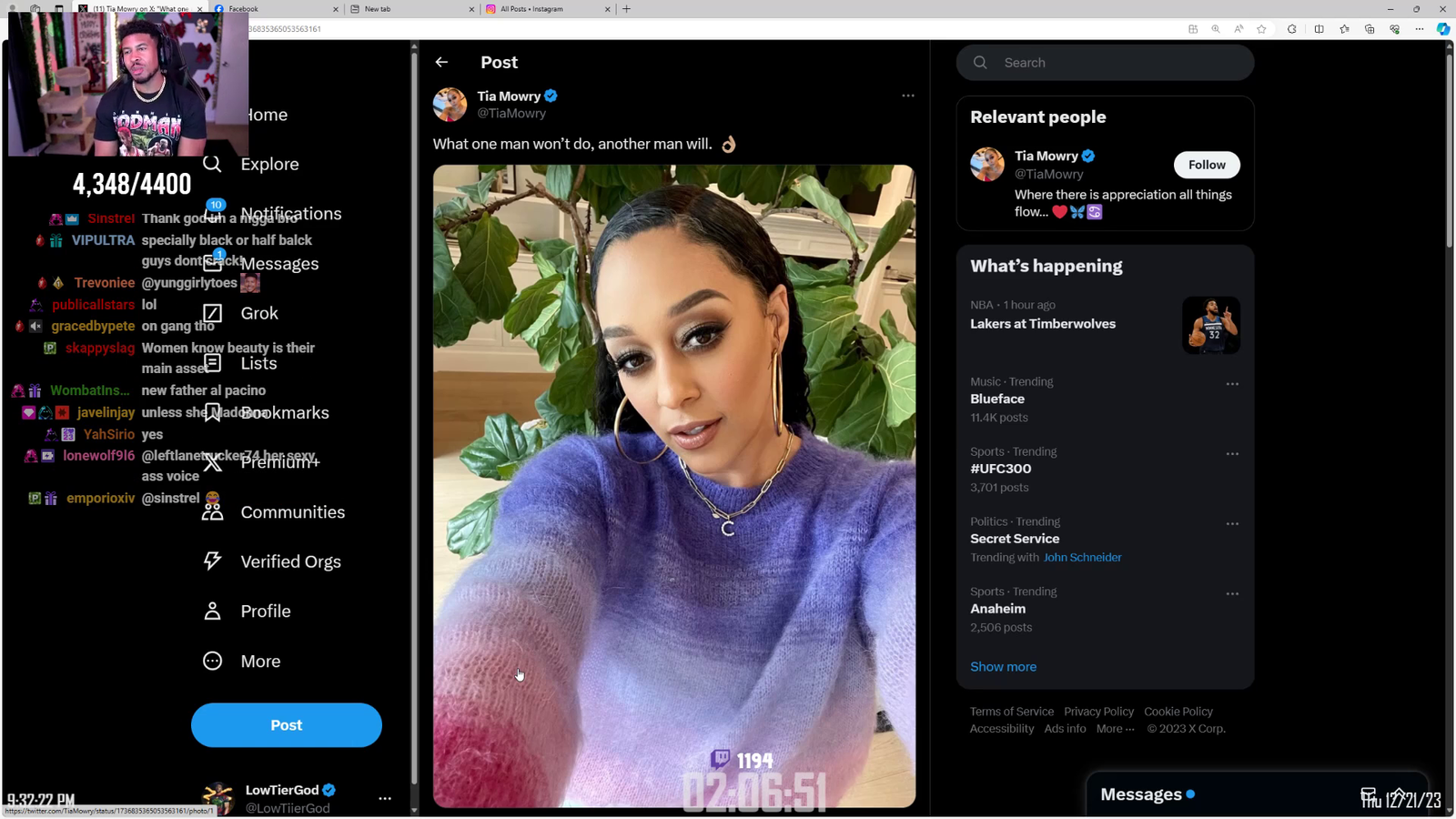Open the browser Settings and more menu

point(1420,29)
